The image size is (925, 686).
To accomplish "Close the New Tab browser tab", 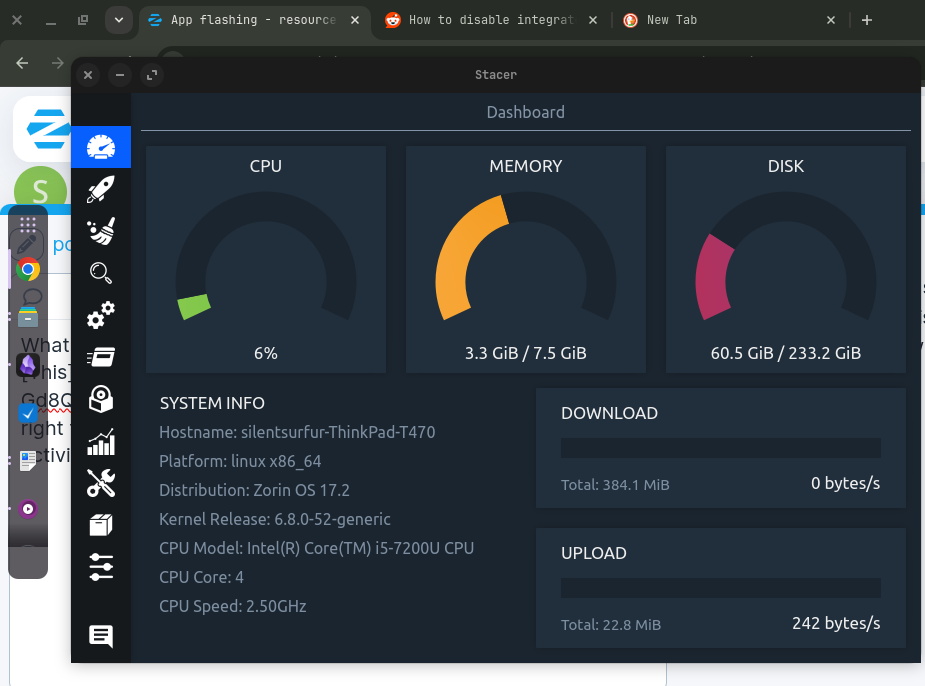I will tap(831, 20).
